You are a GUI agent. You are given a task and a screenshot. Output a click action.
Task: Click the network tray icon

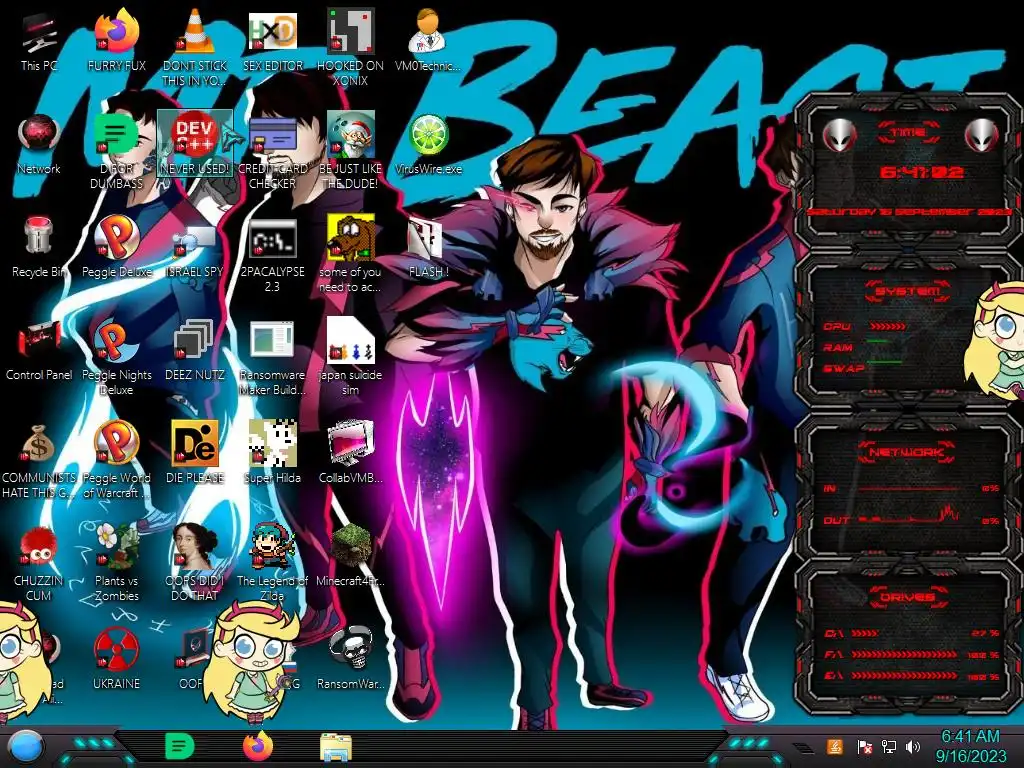(888, 746)
